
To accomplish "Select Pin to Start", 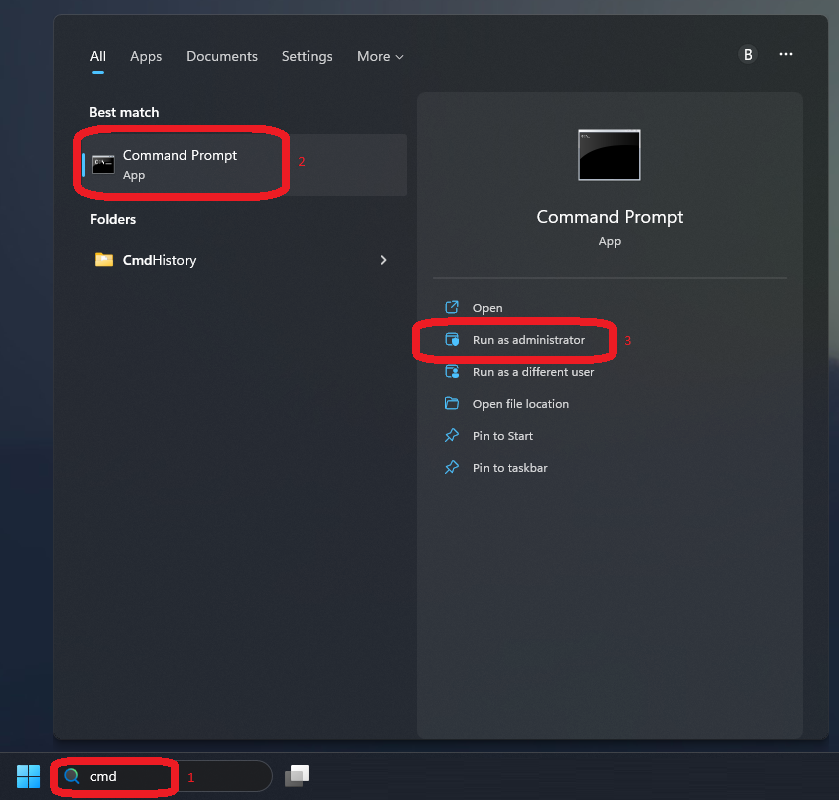I will pyautogui.click(x=609, y=436).
